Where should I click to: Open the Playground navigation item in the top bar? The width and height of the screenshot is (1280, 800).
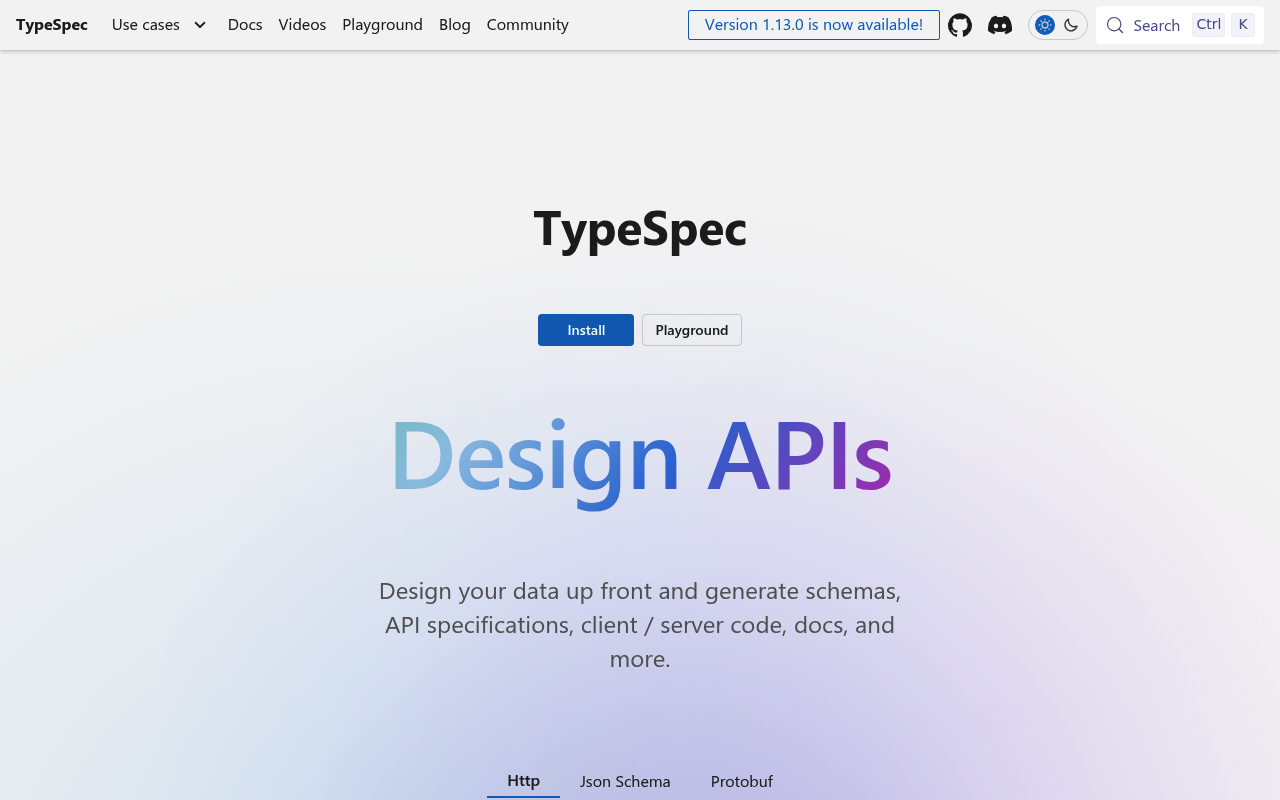tap(382, 25)
